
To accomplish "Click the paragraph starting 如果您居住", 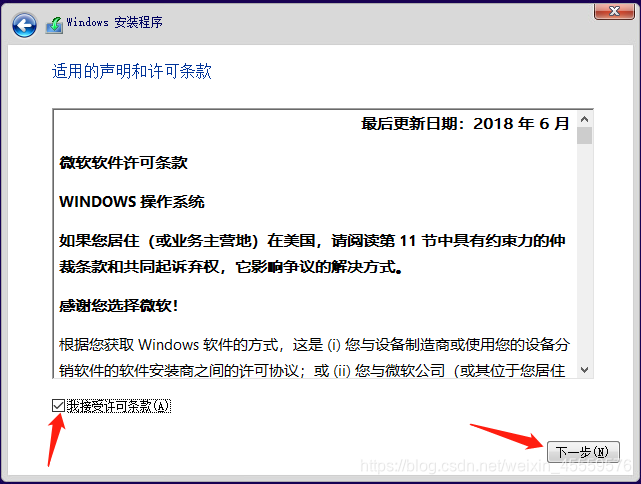I will coord(312,253).
